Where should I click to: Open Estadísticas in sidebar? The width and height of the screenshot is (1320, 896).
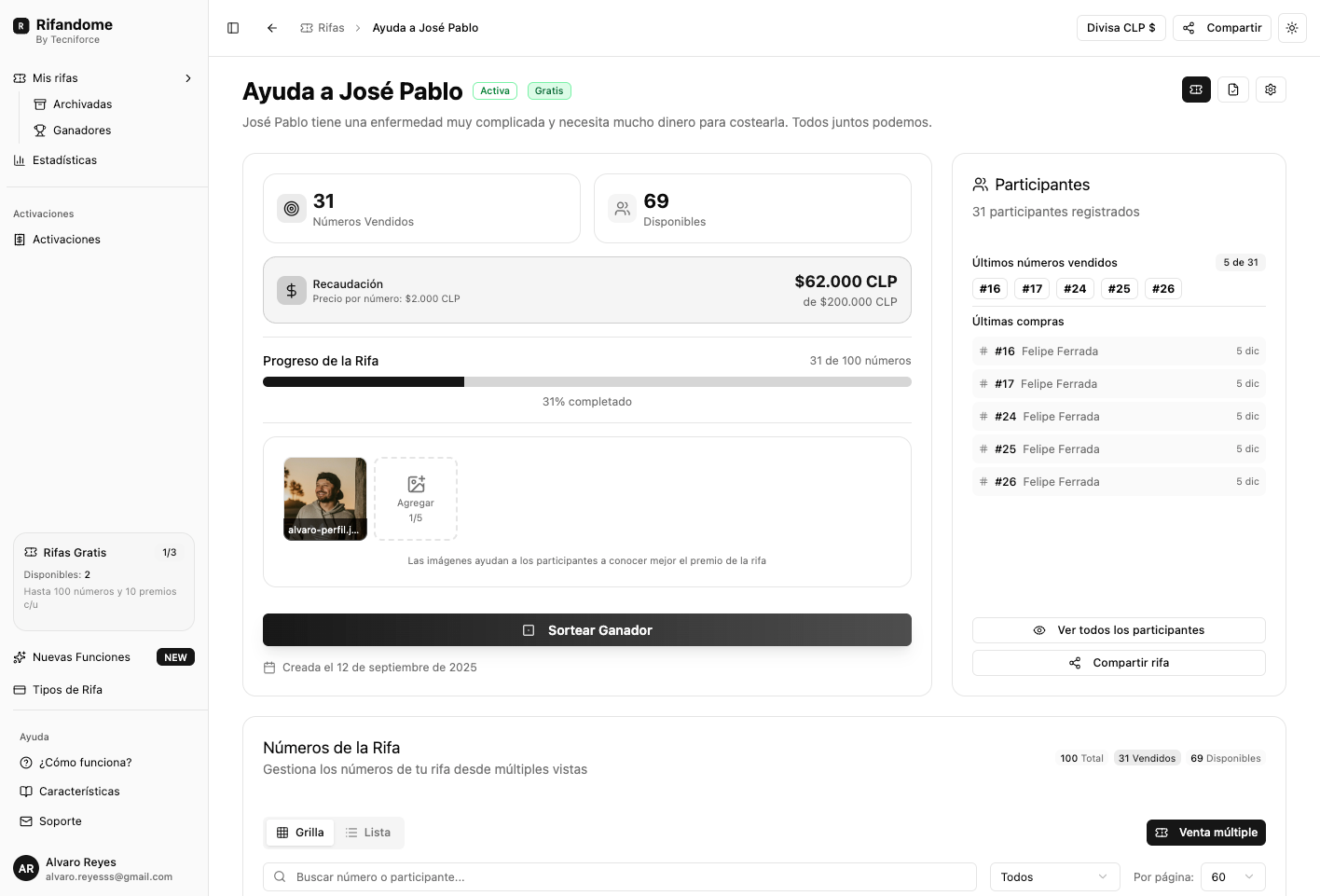[64, 160]
